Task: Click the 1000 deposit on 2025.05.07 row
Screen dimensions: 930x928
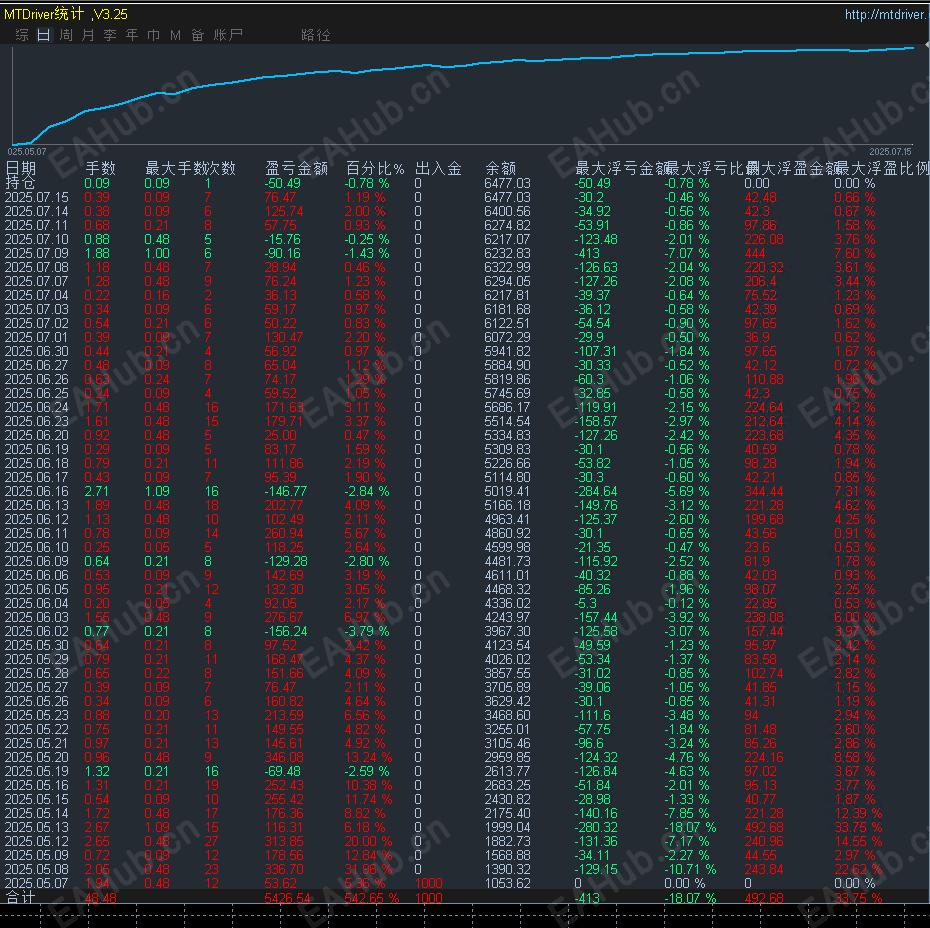Action: pos(429,883)
